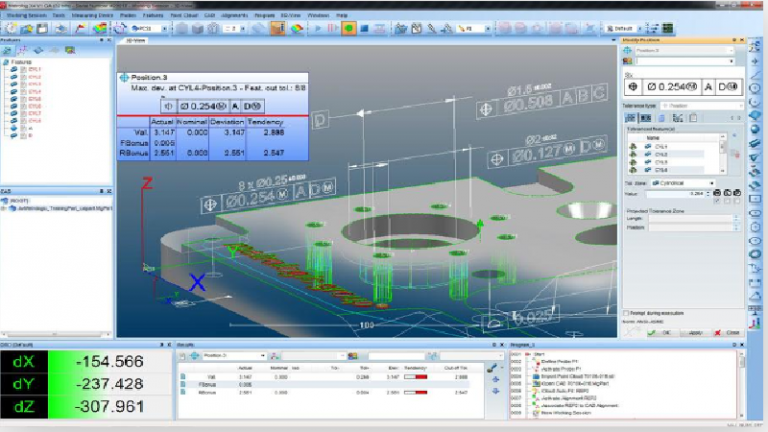Toggle the checked box under the Value field
The width and height of the screenshot is (768, 432).
[717, 201]
